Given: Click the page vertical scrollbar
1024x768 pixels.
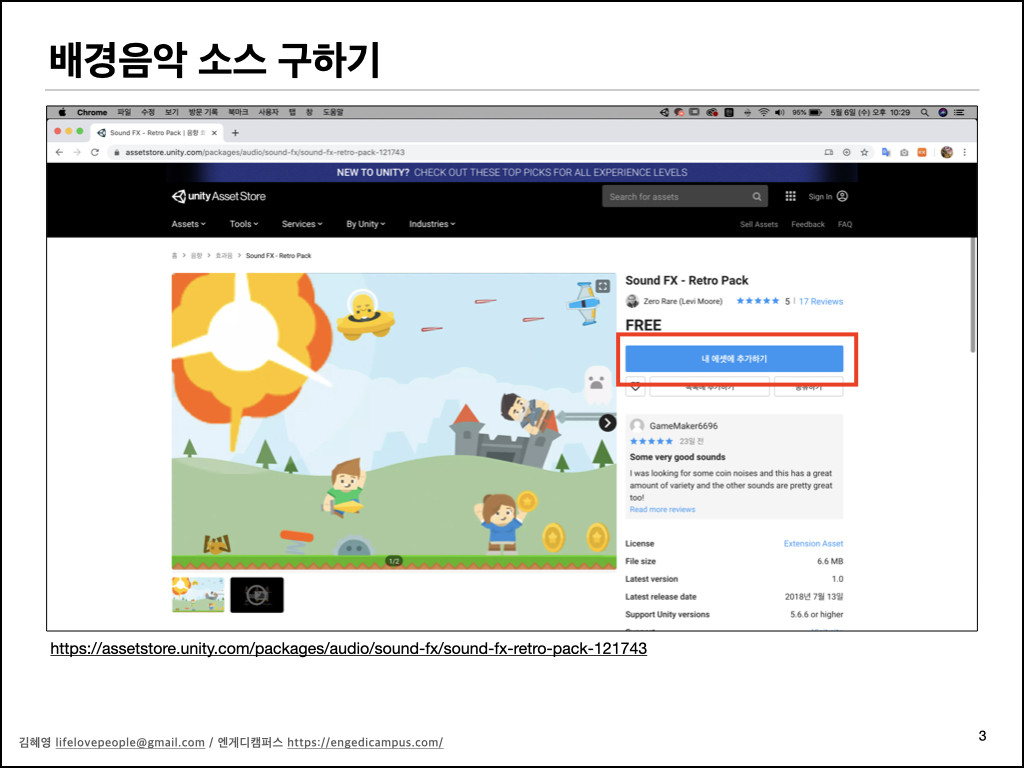Looking at the screenshot, I should click(972, 297).
